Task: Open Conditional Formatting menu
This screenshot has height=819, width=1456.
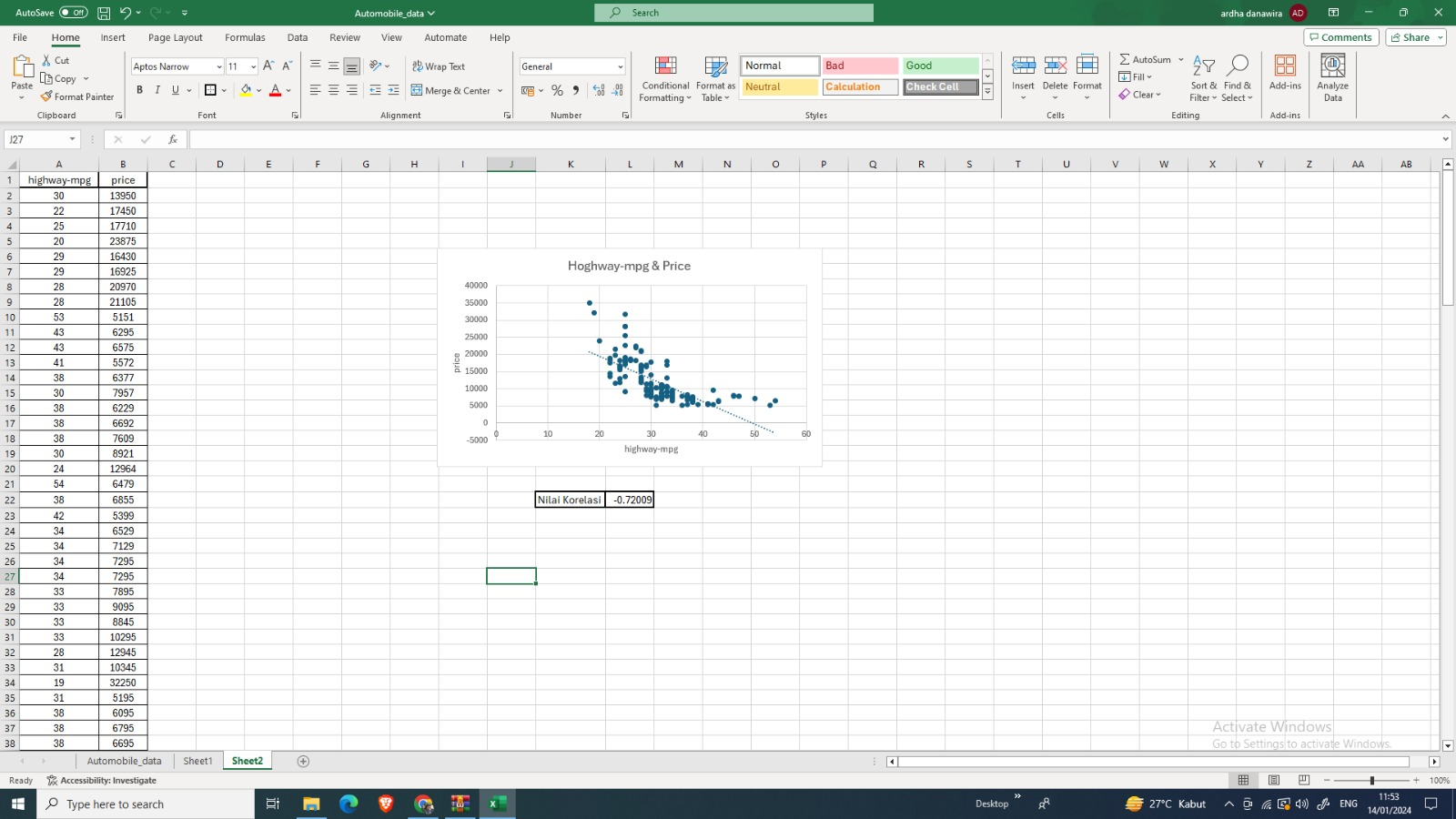Action: [665, 79]
